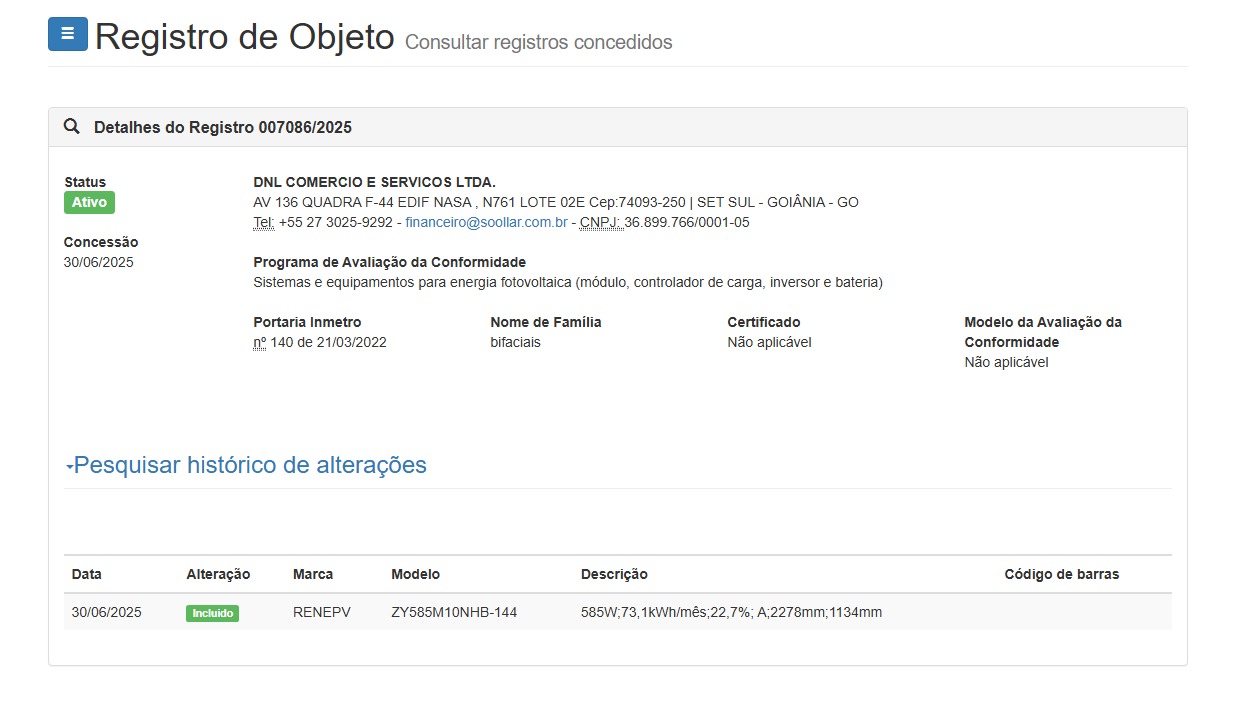Expand Pesquisar histórico de alterações
This screenshot has width=1260, height=701.
(x=250, y=465)
